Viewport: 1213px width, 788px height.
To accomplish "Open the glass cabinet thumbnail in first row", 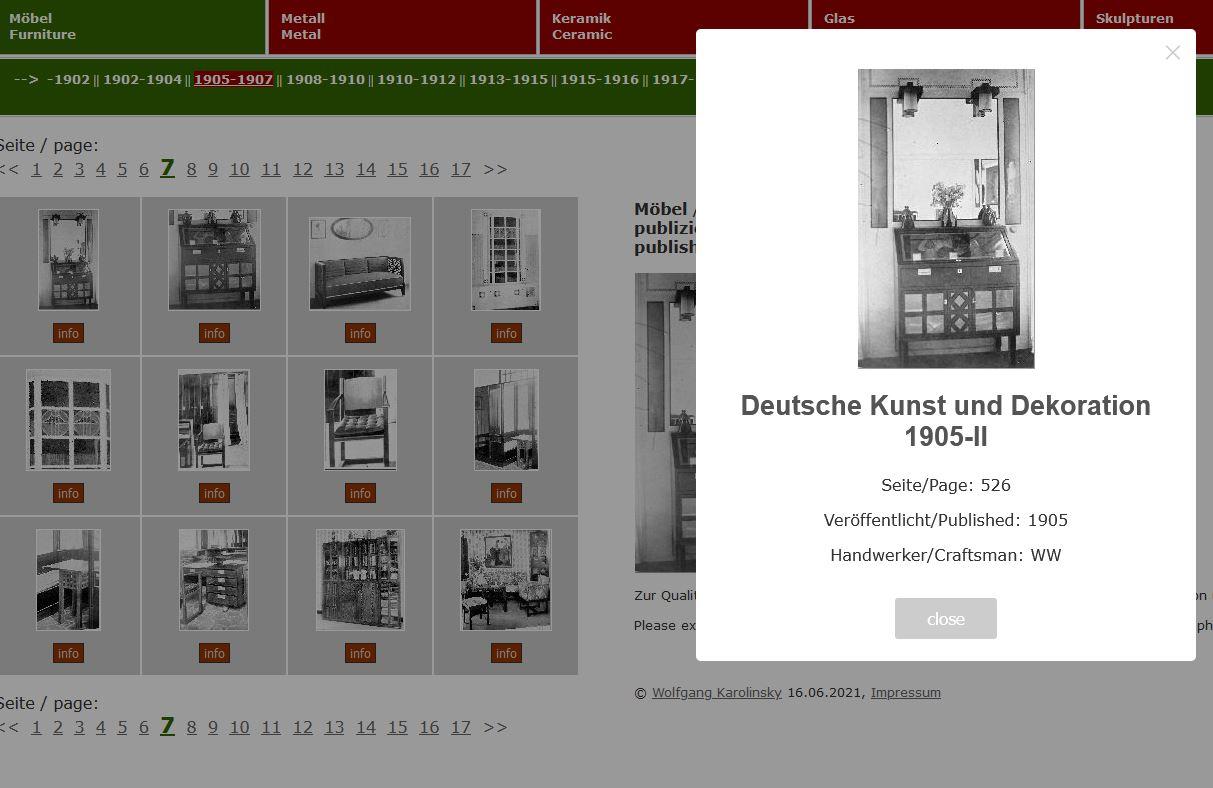I will (506, 259).
